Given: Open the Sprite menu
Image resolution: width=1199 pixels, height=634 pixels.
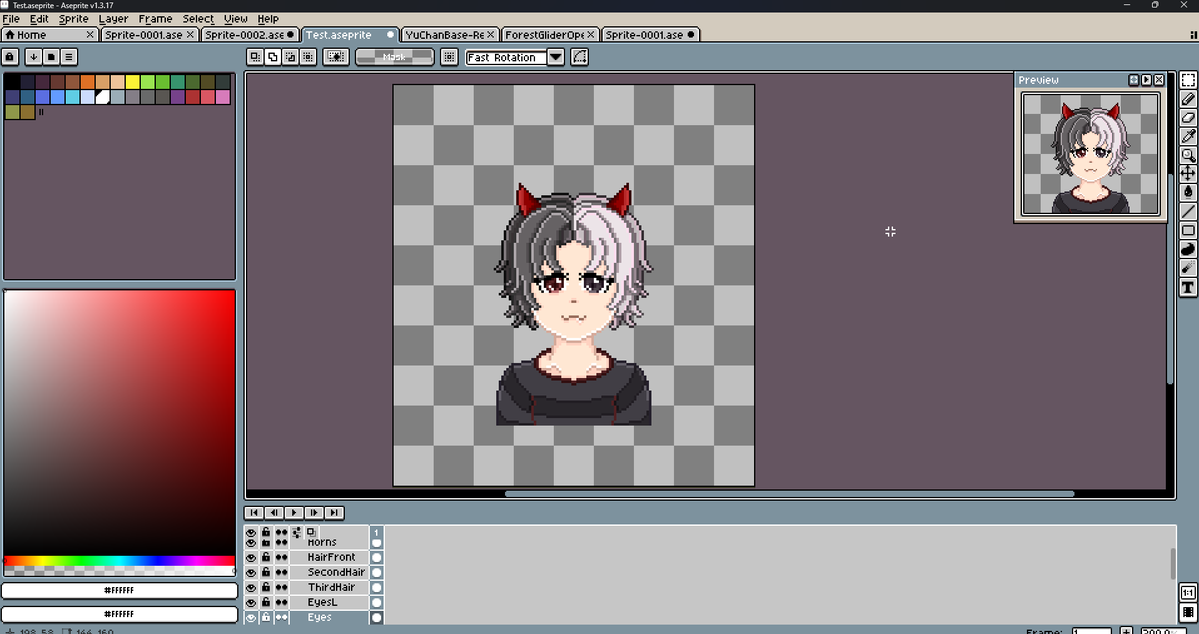Looking at the screenshot, I should (73, 18).
